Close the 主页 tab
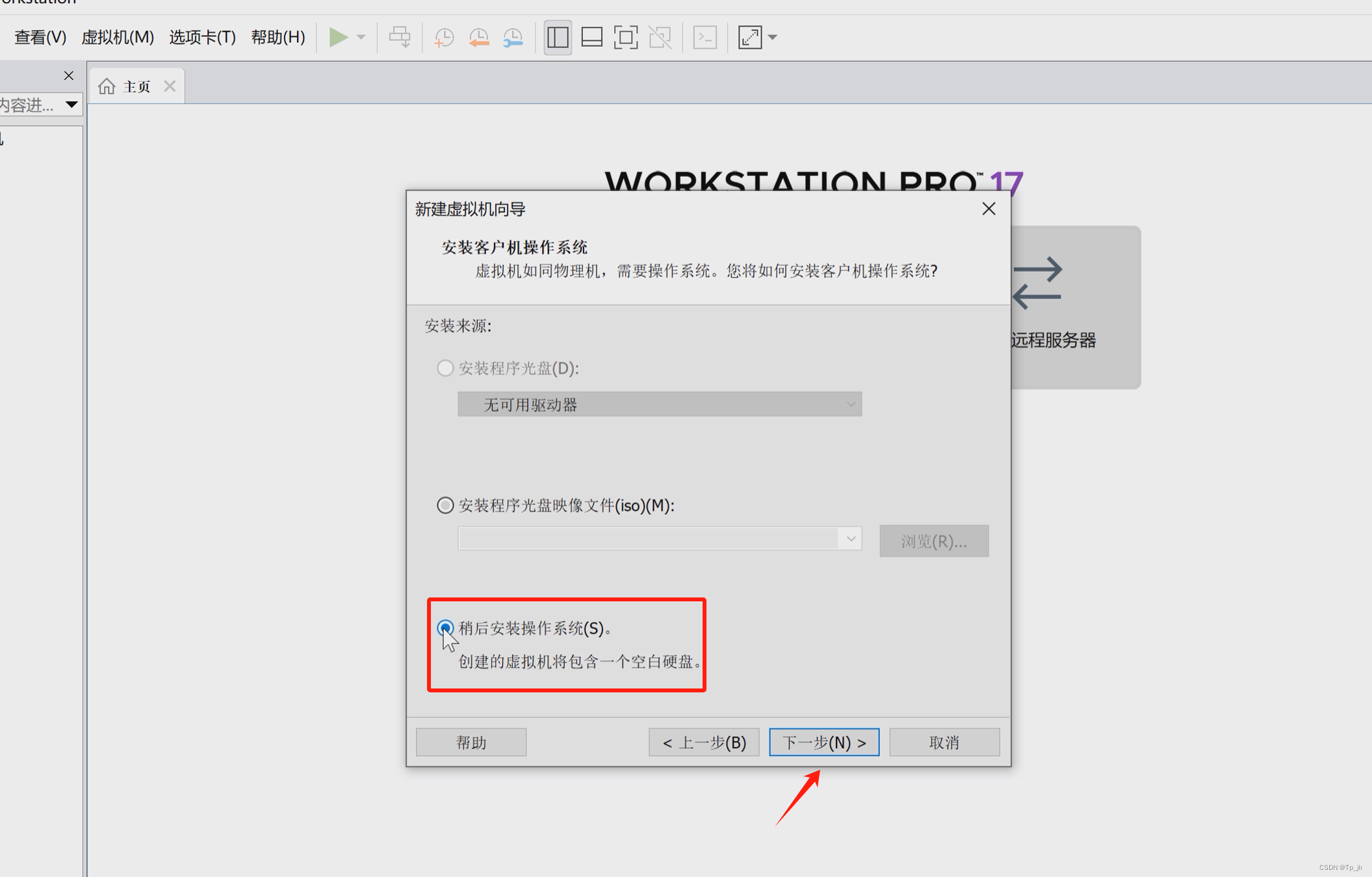Screen dimensions: 1372x877 (170, 86)
